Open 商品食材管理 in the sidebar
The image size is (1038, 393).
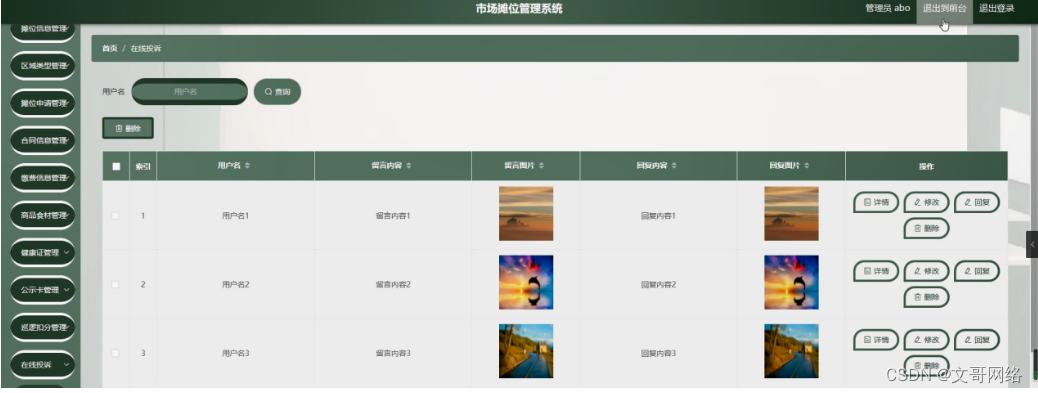[43, 215]
